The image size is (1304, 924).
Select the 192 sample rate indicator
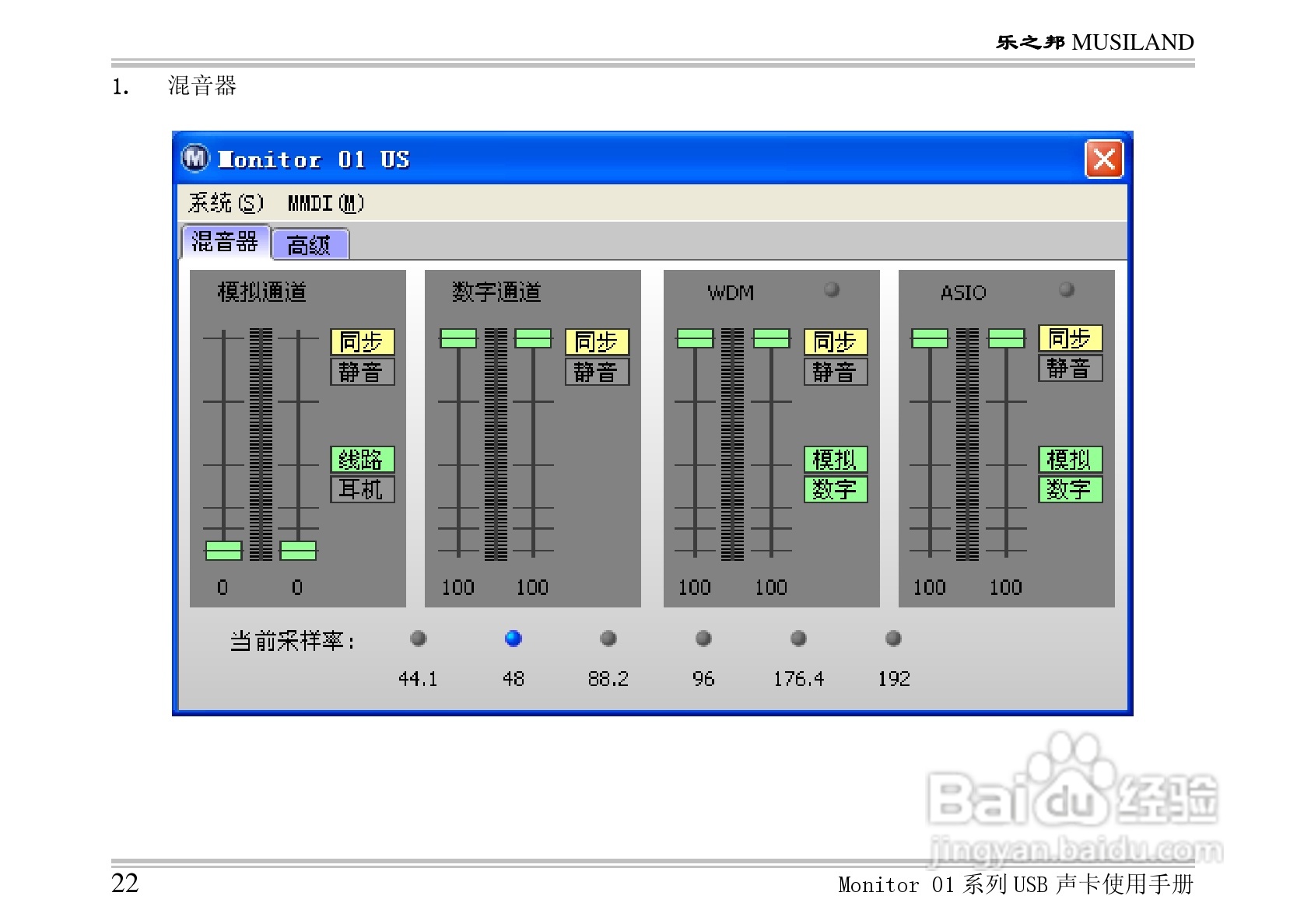[x=893, y=639]
